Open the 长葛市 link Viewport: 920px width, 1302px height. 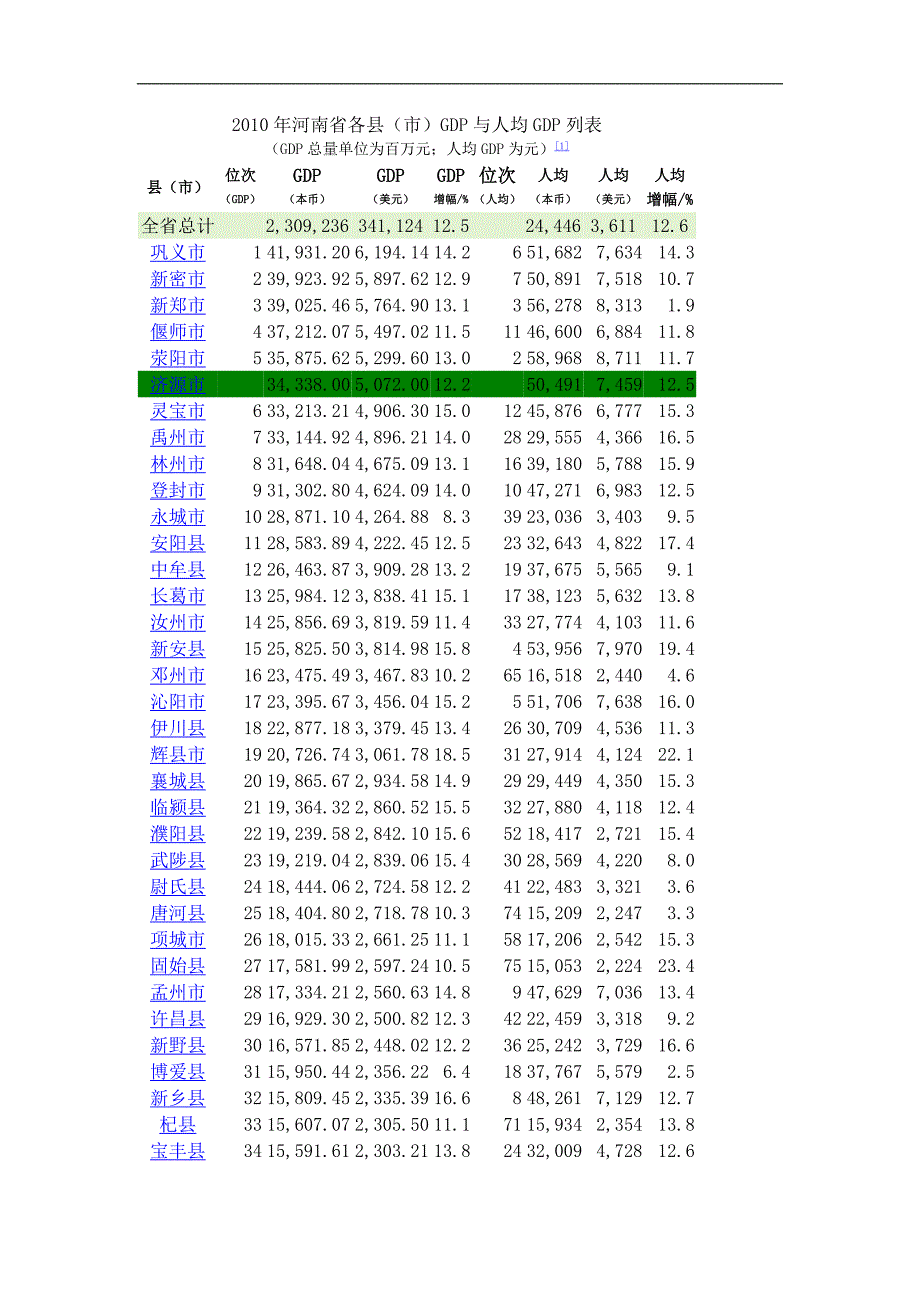(x=177, y=597)
